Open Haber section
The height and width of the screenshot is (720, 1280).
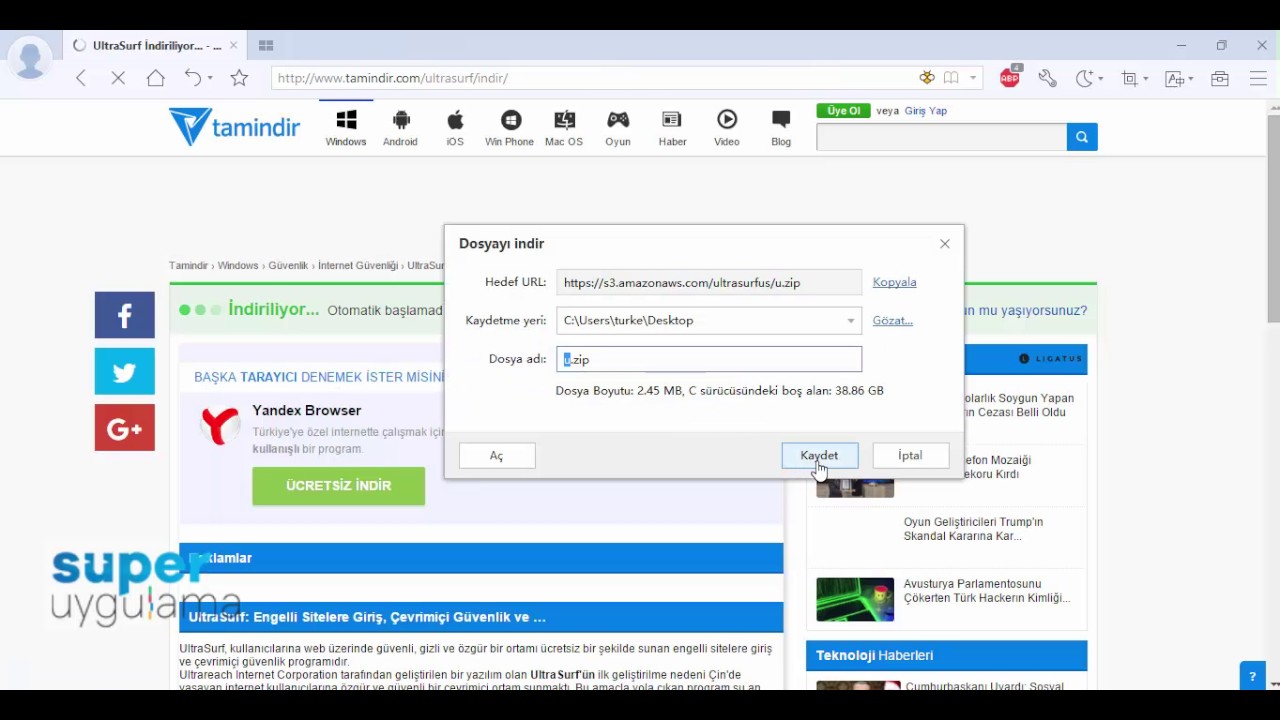[672, 128]
